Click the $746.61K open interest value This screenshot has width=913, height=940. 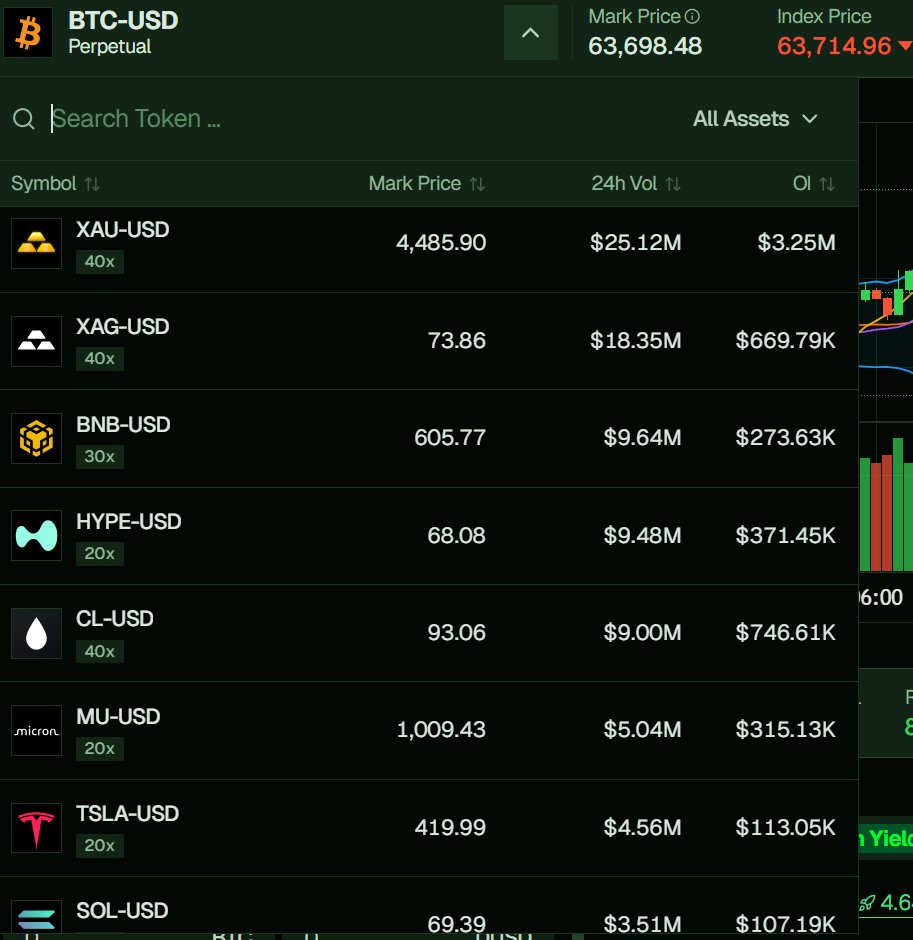785,632
